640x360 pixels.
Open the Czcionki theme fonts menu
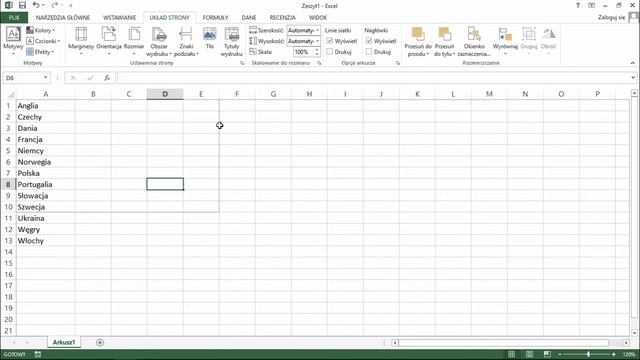click(x=43, y=41)
